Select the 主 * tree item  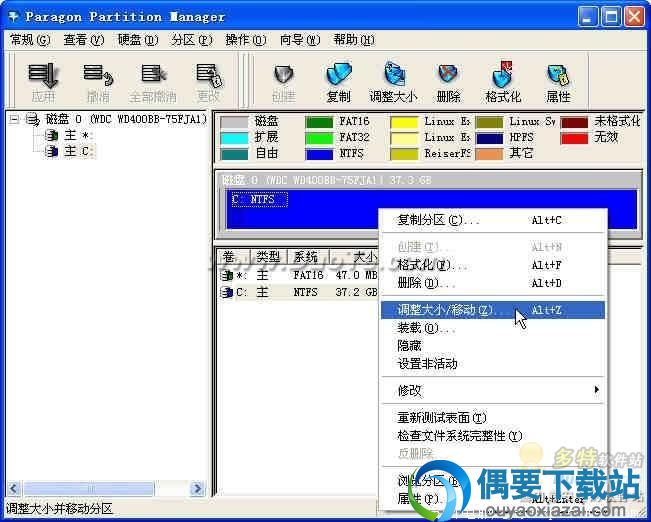78,135
